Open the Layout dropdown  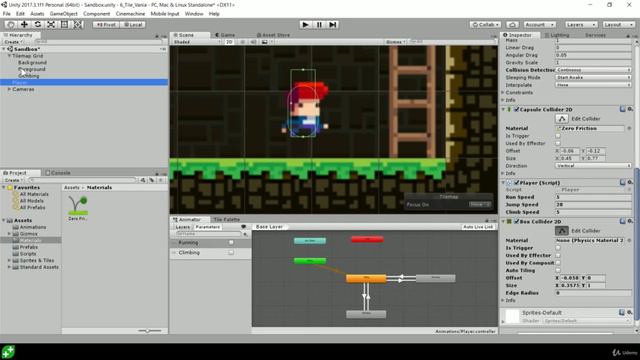pyautogui.click(x=618, y=24)
